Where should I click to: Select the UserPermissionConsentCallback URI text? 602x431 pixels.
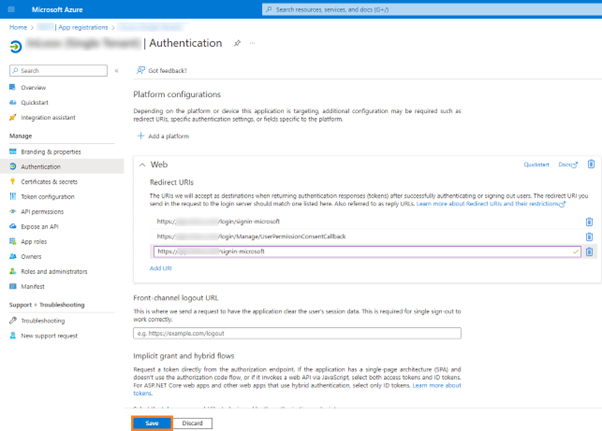click(x=251, y=236)
